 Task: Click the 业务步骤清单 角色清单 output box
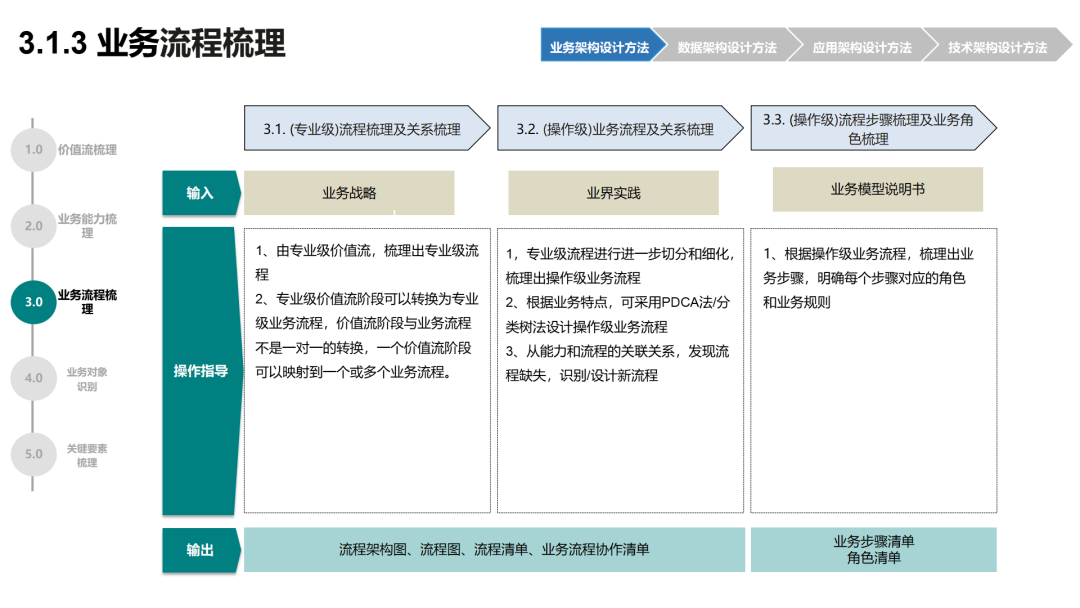[x=873, y=549]
